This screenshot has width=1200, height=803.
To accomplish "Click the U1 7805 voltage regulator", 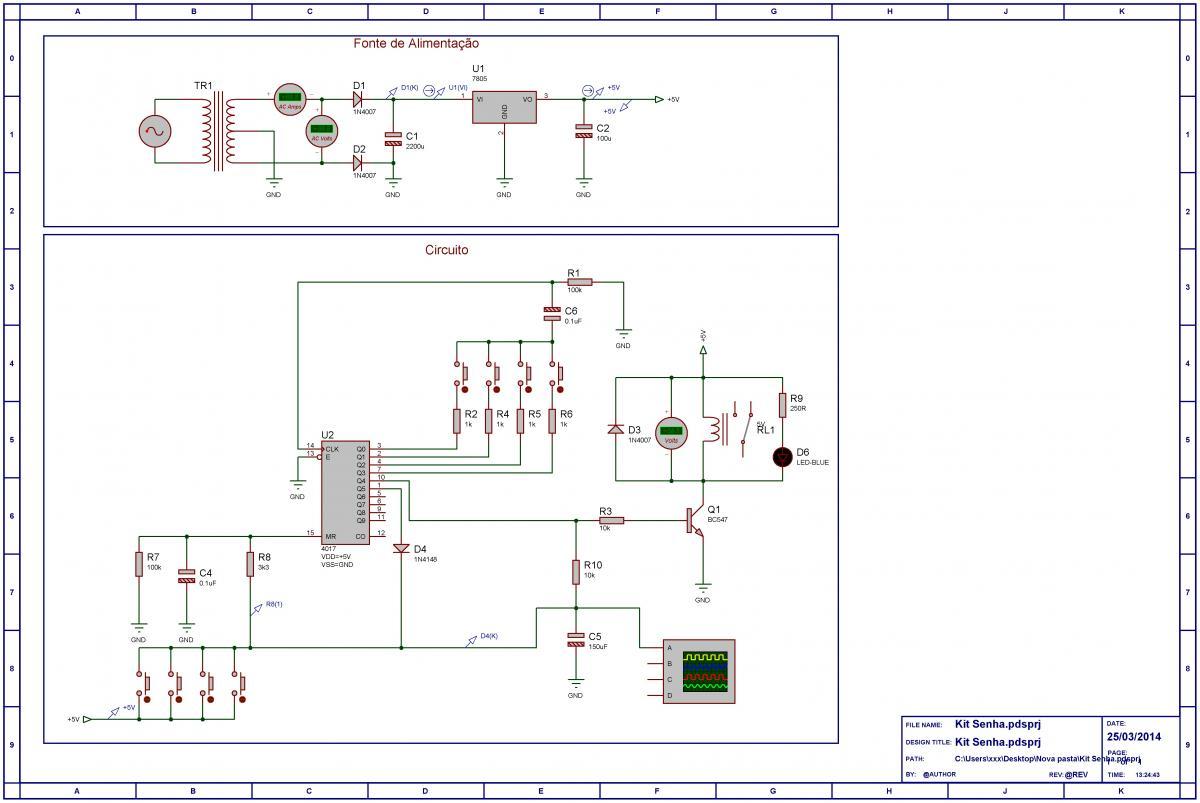I will click(x=504, y=107).
